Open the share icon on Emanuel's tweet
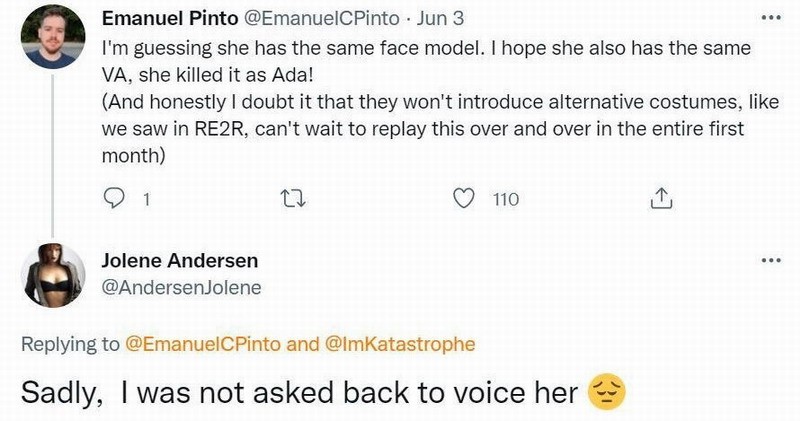The image size is (800, 421). click(659, 199)
